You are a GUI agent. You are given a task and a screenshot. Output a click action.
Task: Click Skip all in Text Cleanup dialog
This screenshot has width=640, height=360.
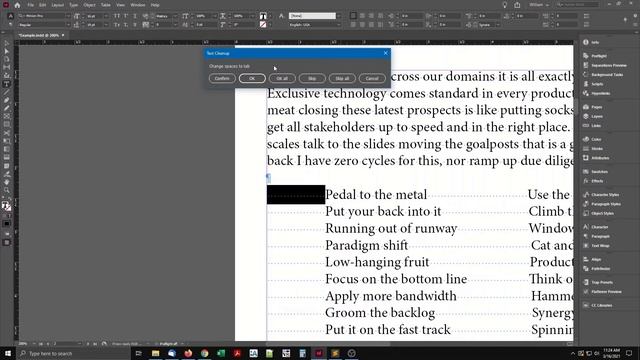pos(342,78)
